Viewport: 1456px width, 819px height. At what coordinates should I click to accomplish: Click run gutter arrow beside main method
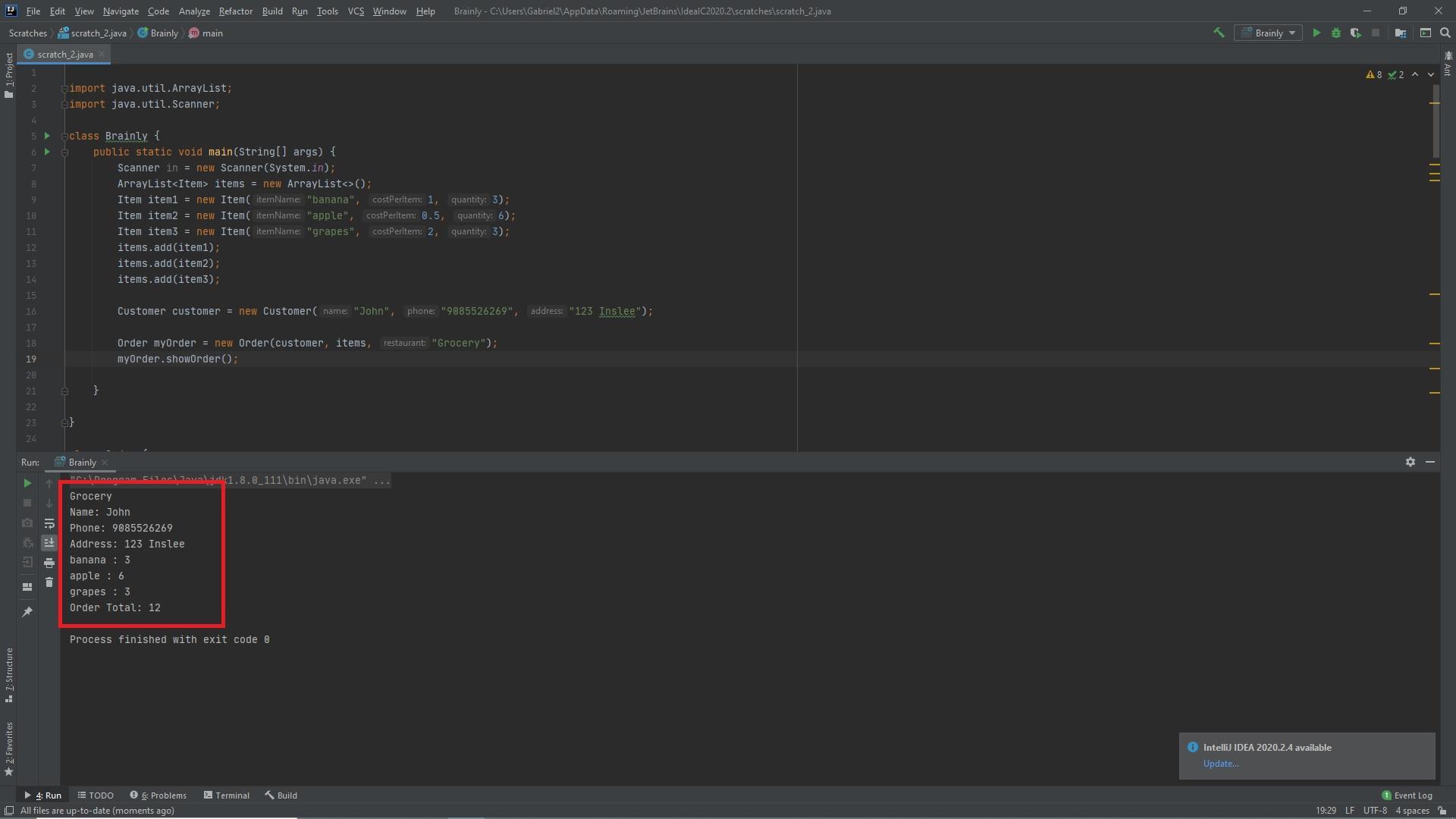[47, 152]
